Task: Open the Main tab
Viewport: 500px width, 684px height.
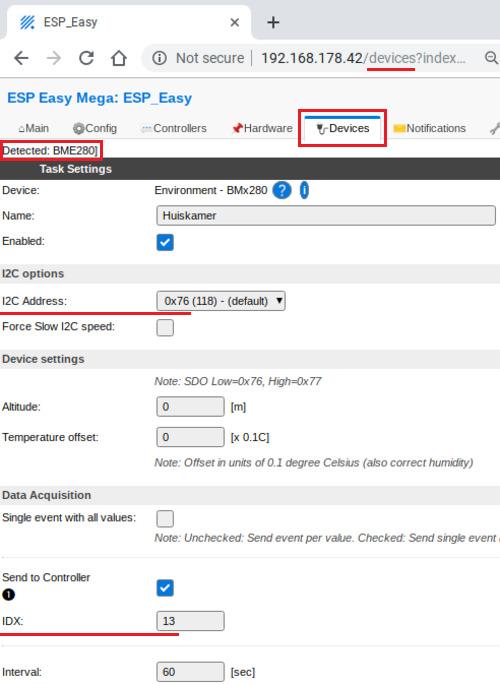Action: pyautogui.click(x=34, y=128)
